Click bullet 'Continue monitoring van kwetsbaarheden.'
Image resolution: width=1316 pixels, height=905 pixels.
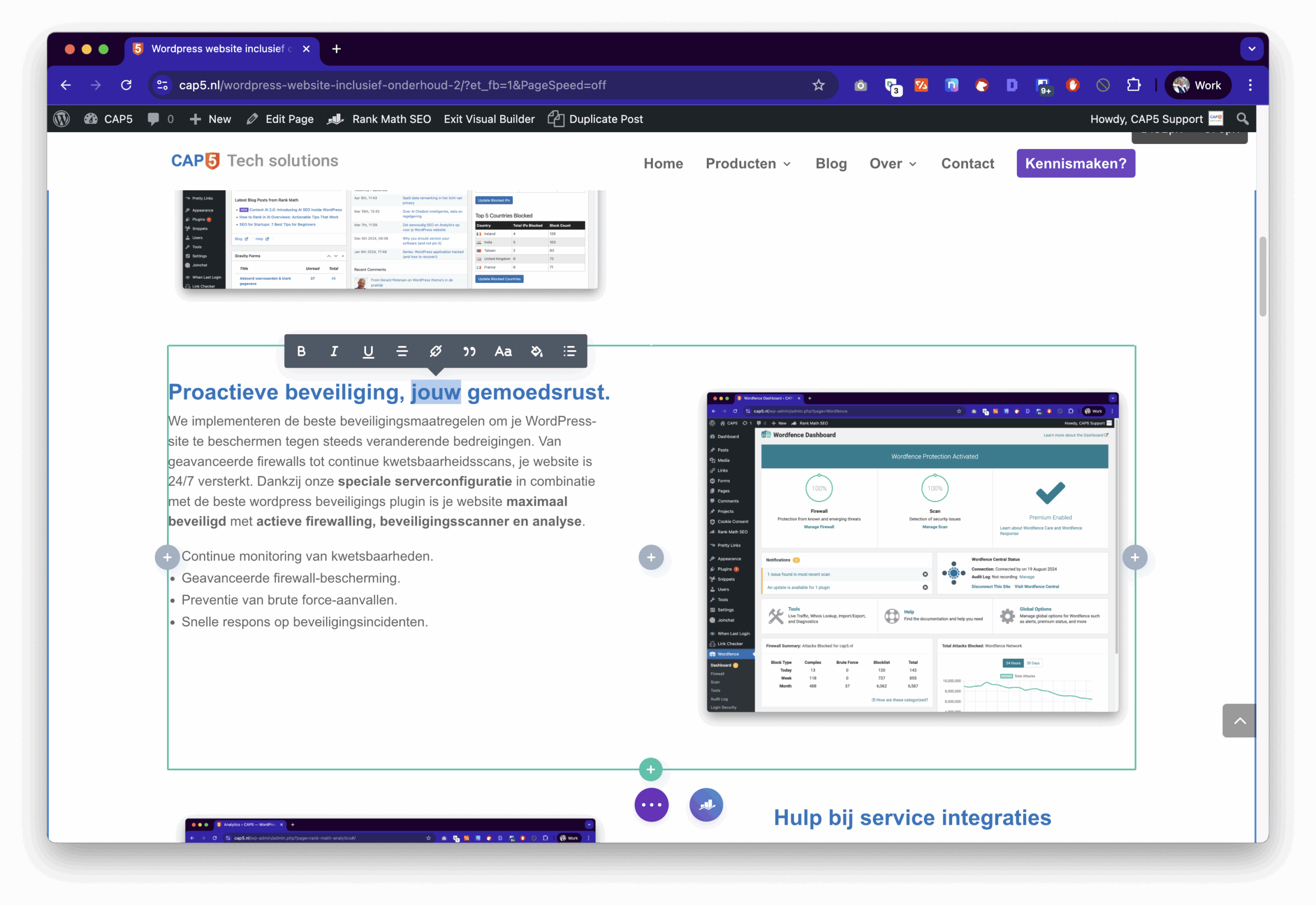307,556
